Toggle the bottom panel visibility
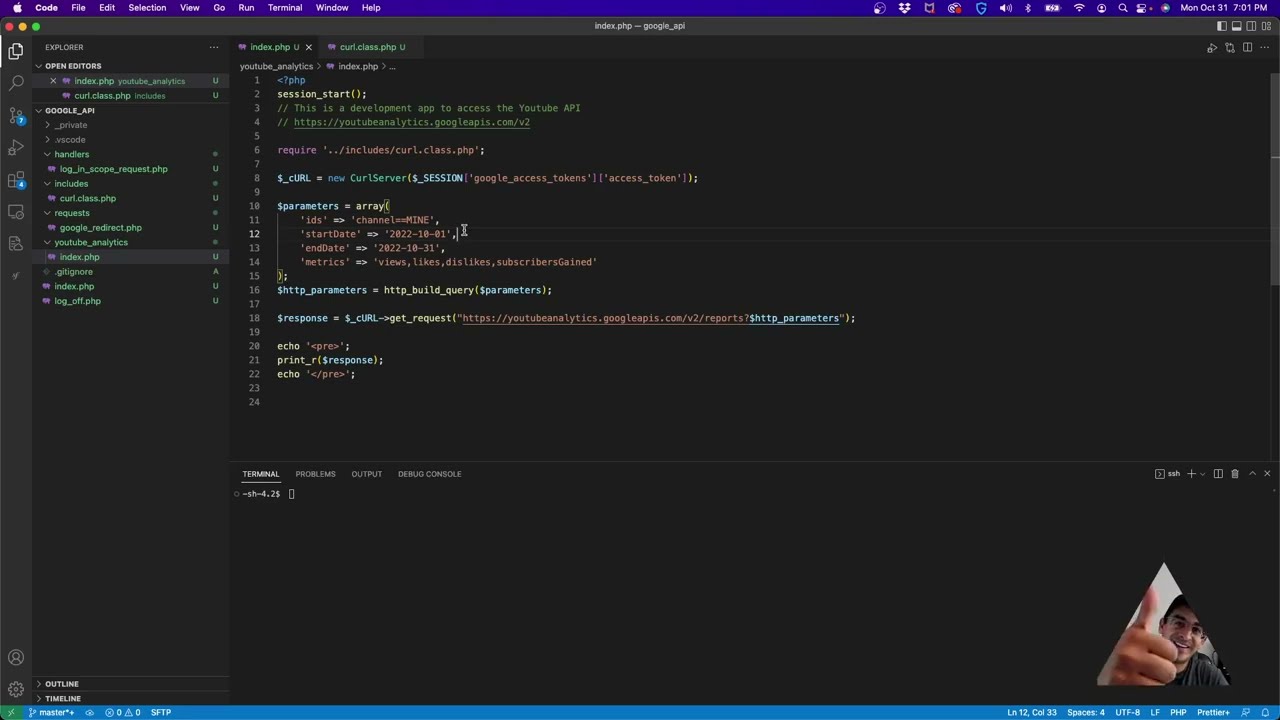 point(1236,26)
